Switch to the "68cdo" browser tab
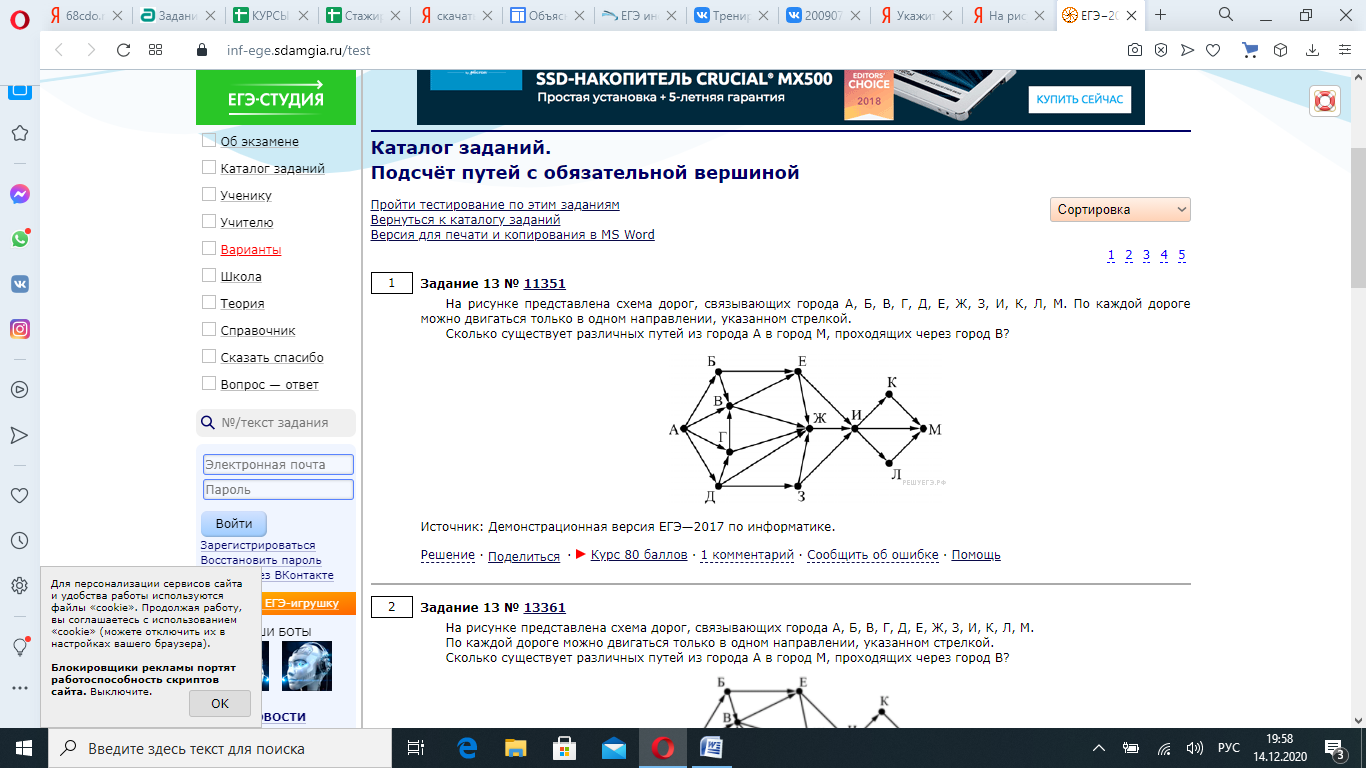This screenshot has width=1366, height=768. (x=85, y=15)
